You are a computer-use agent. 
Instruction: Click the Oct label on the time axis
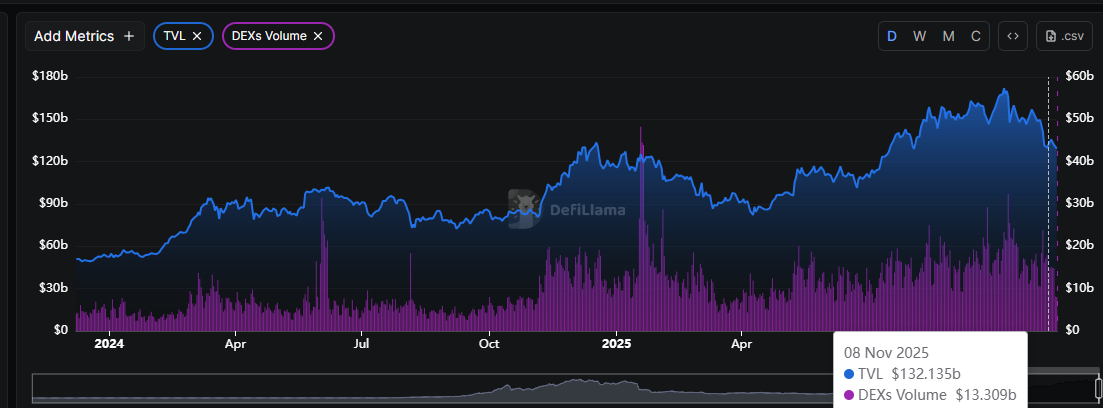(x=489, y=343)
